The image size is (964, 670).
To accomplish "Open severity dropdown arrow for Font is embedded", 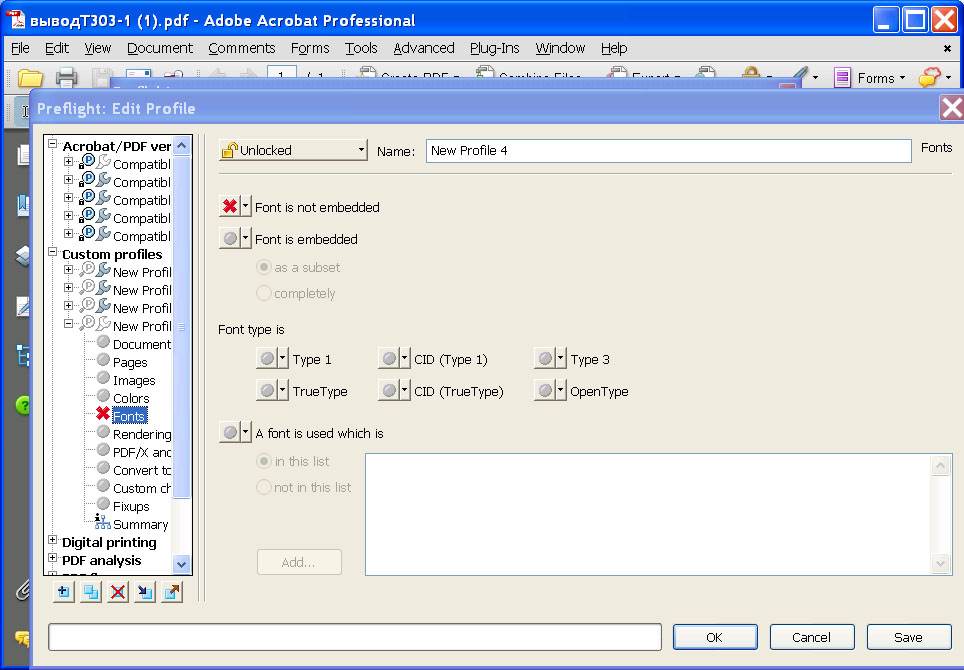I will pos(245,238).
